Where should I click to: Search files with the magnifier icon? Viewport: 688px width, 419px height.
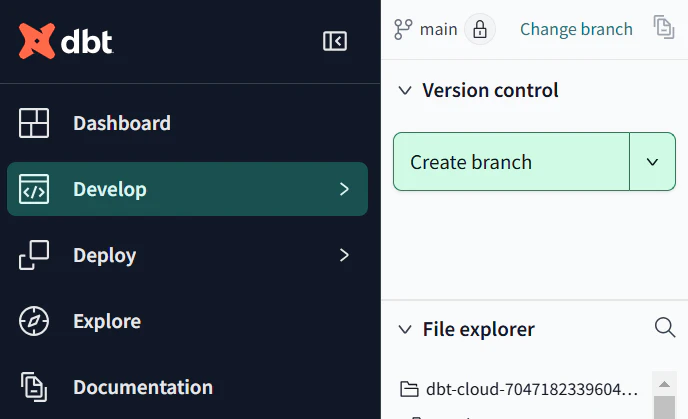pos(665,327)
